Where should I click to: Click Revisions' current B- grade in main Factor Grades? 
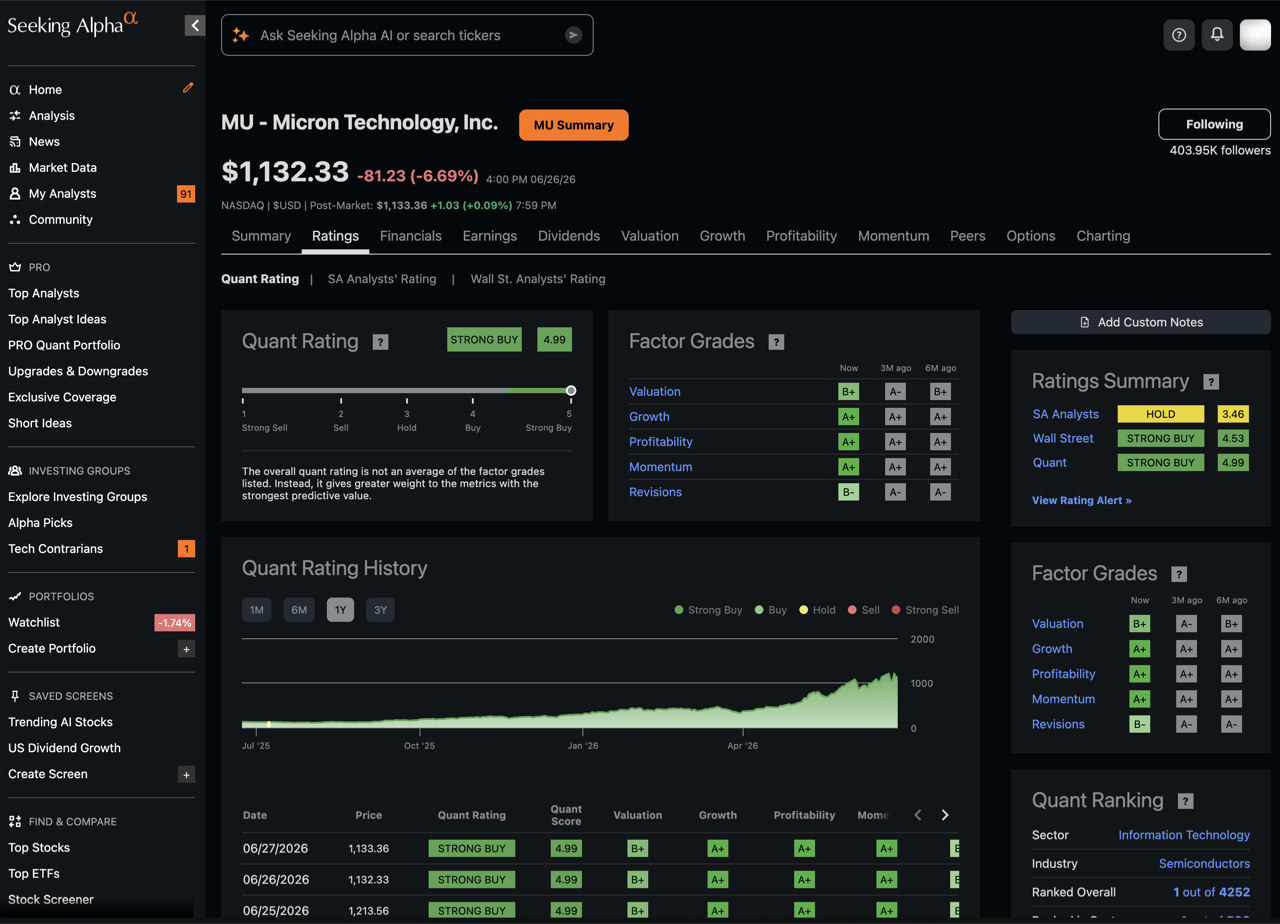[x=849, y=492]
